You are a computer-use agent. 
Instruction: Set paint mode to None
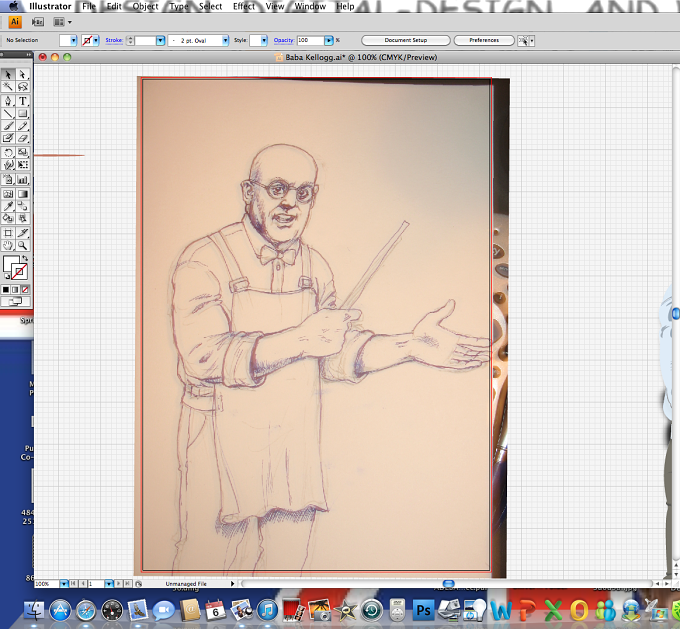(x=25, y=289)
